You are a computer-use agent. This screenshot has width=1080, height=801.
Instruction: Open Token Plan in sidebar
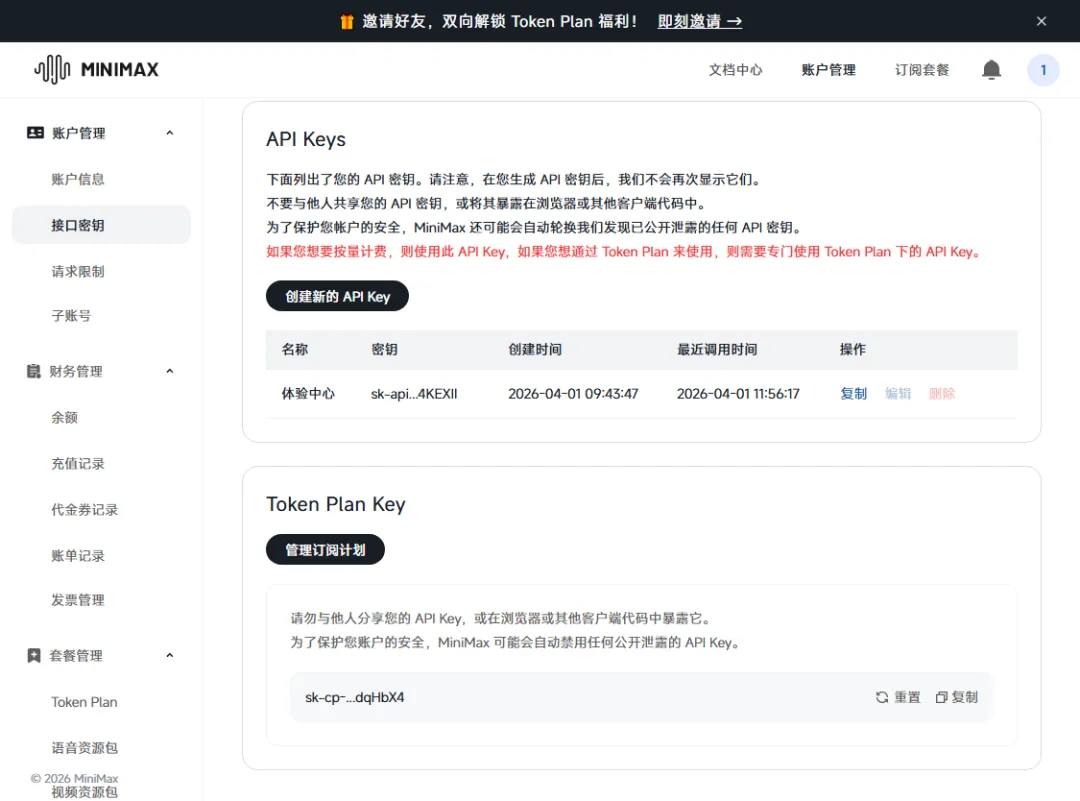84,702
